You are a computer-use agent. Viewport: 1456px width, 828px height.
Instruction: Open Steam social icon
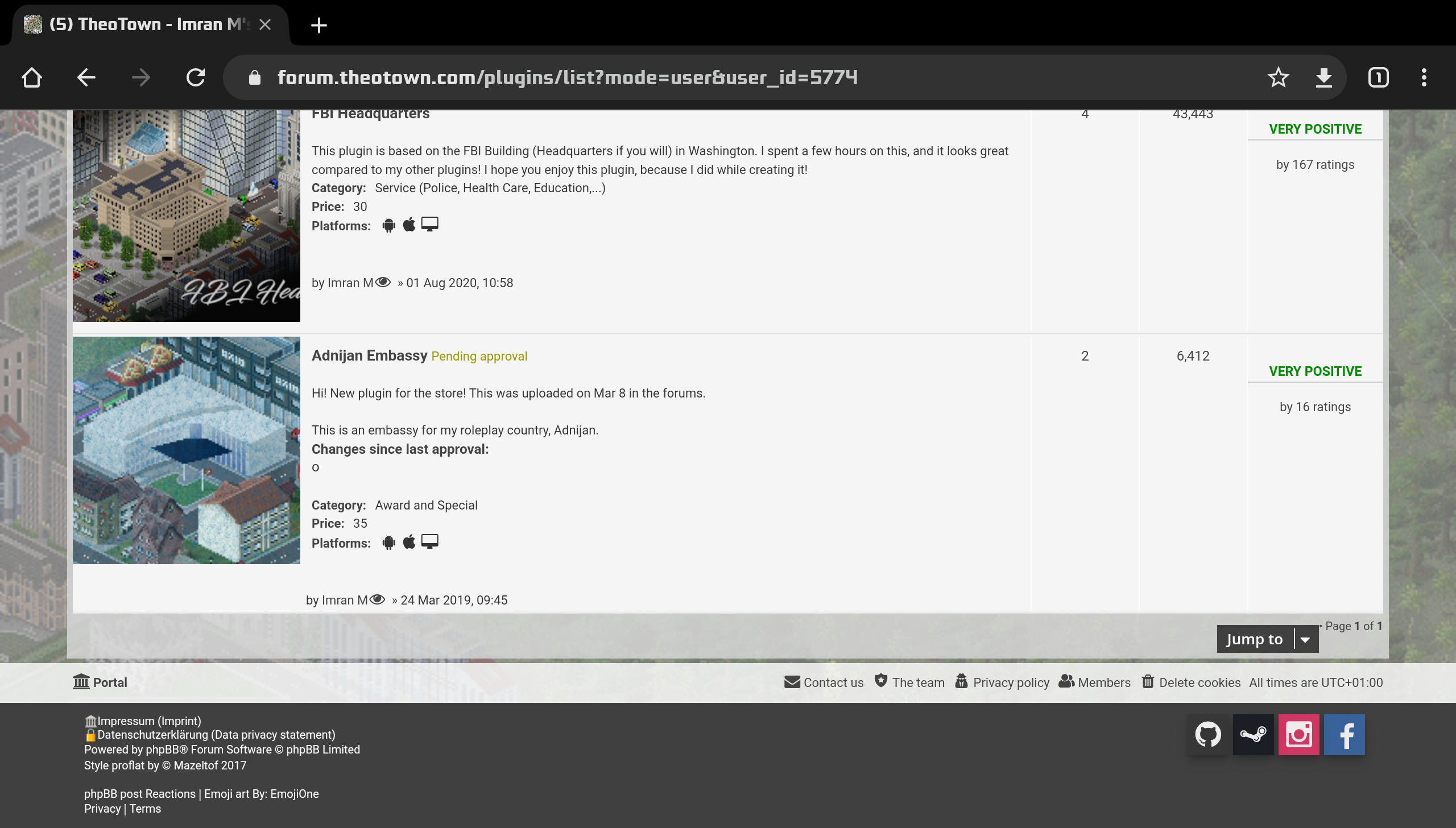(1254, 735)
